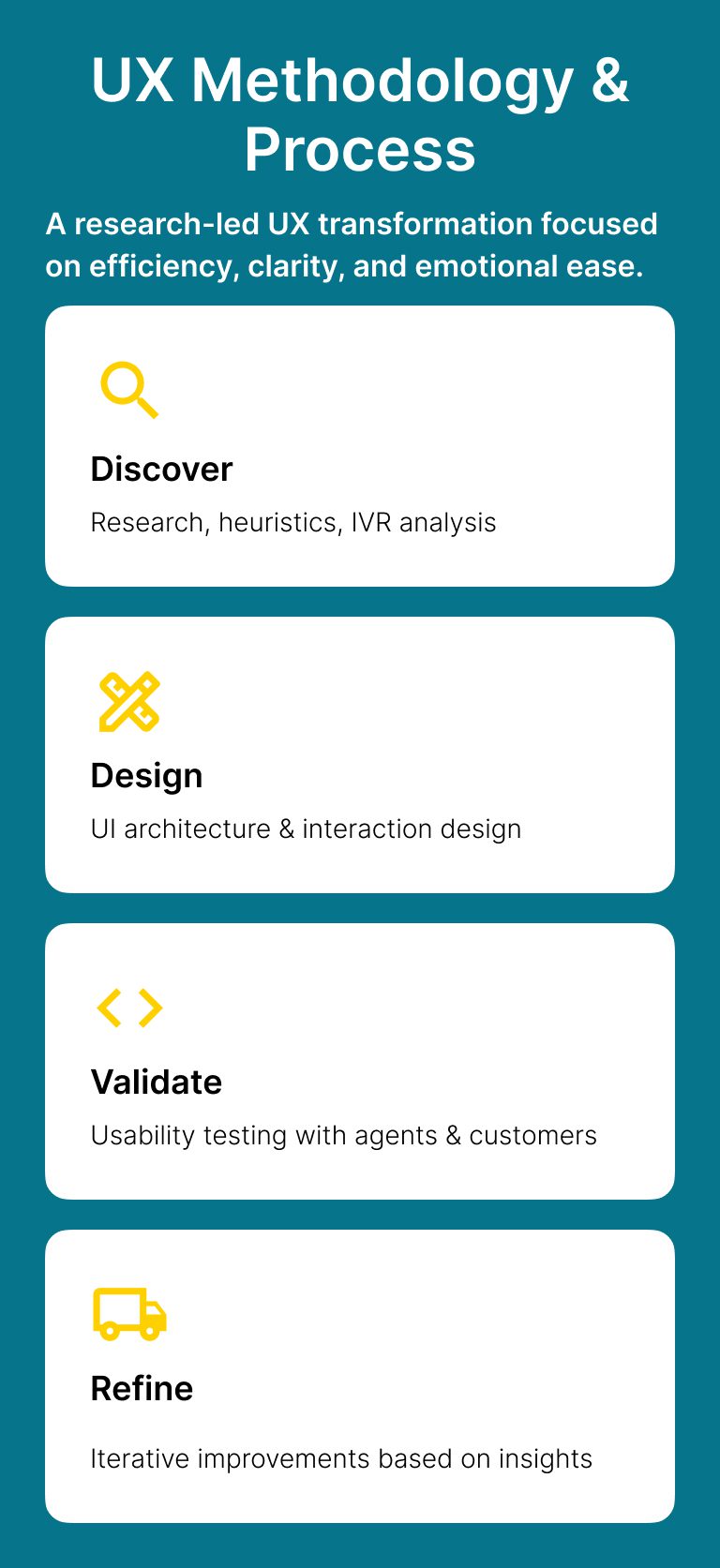This screenshot has width=720, height=1568.
Task: Select the Validate heading
Action: (x=156, y=1083)
